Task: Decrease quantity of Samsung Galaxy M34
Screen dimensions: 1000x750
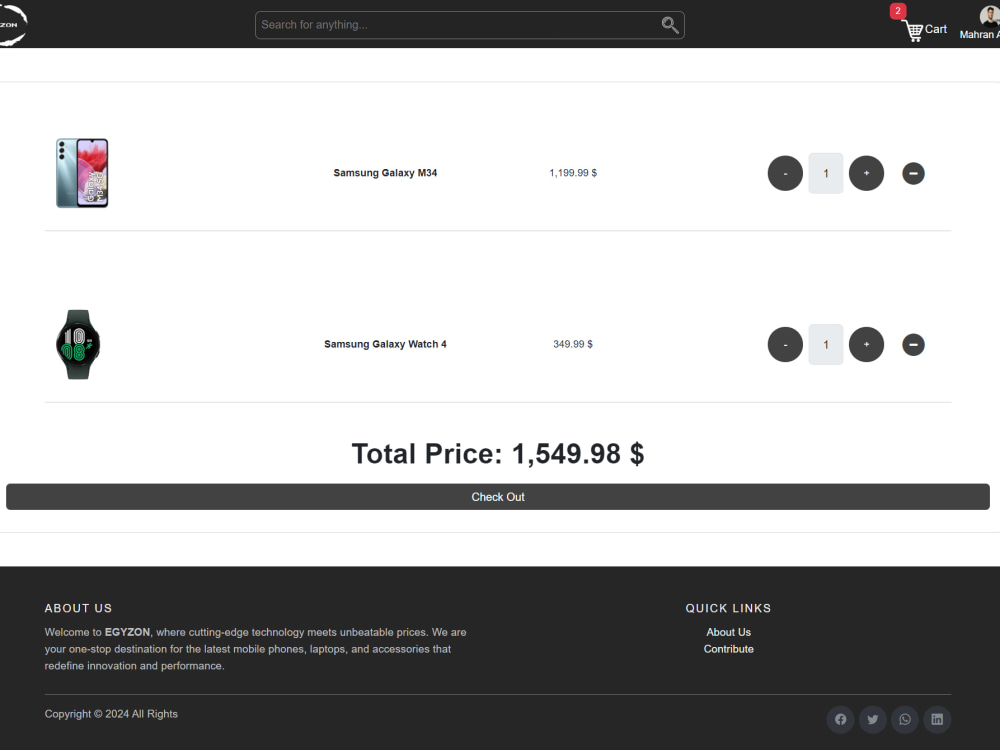Action: point(785,173)
